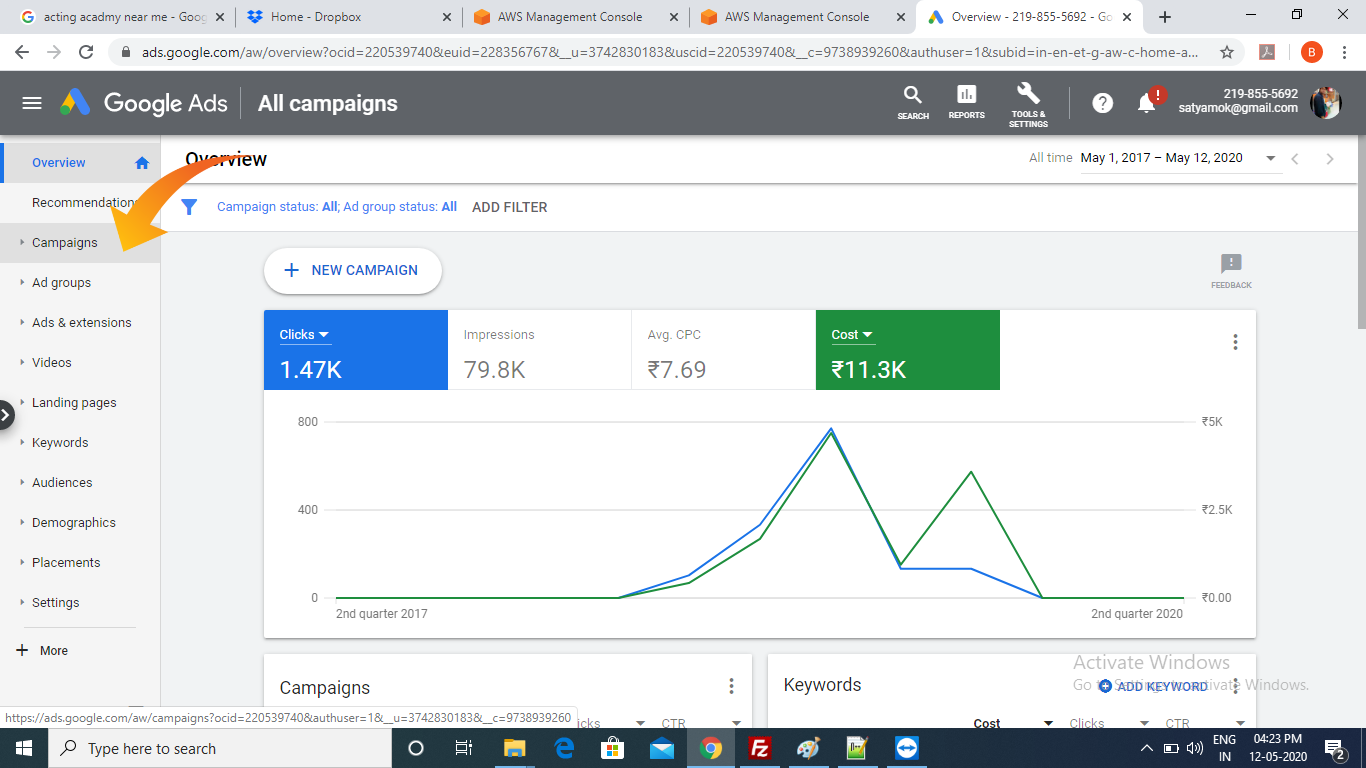This screenshot has height=768, width=1366.
Task: Open the hamburger main menu
Action: click(x=32, y=103)
